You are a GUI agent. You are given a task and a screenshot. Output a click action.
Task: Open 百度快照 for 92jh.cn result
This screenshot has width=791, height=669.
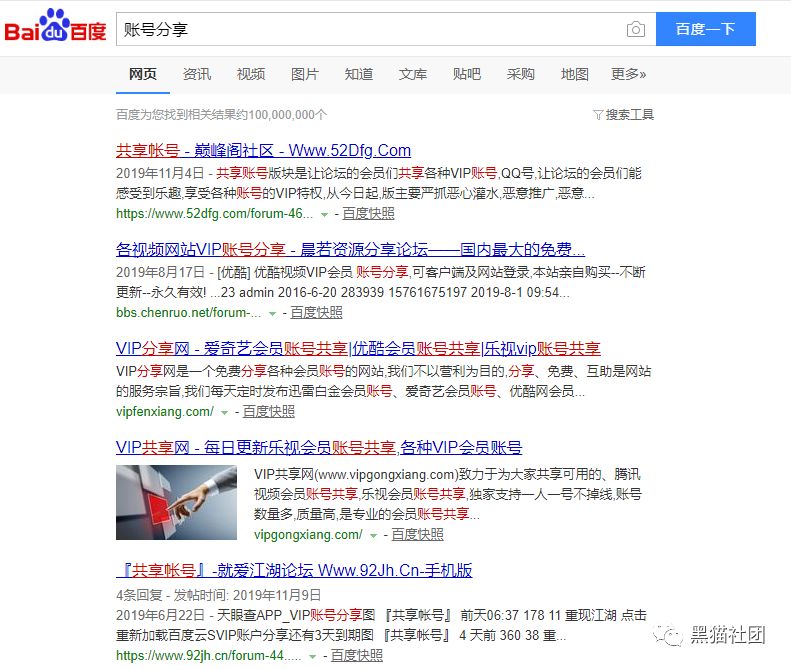pyautogui.click(x=357, y=655)
